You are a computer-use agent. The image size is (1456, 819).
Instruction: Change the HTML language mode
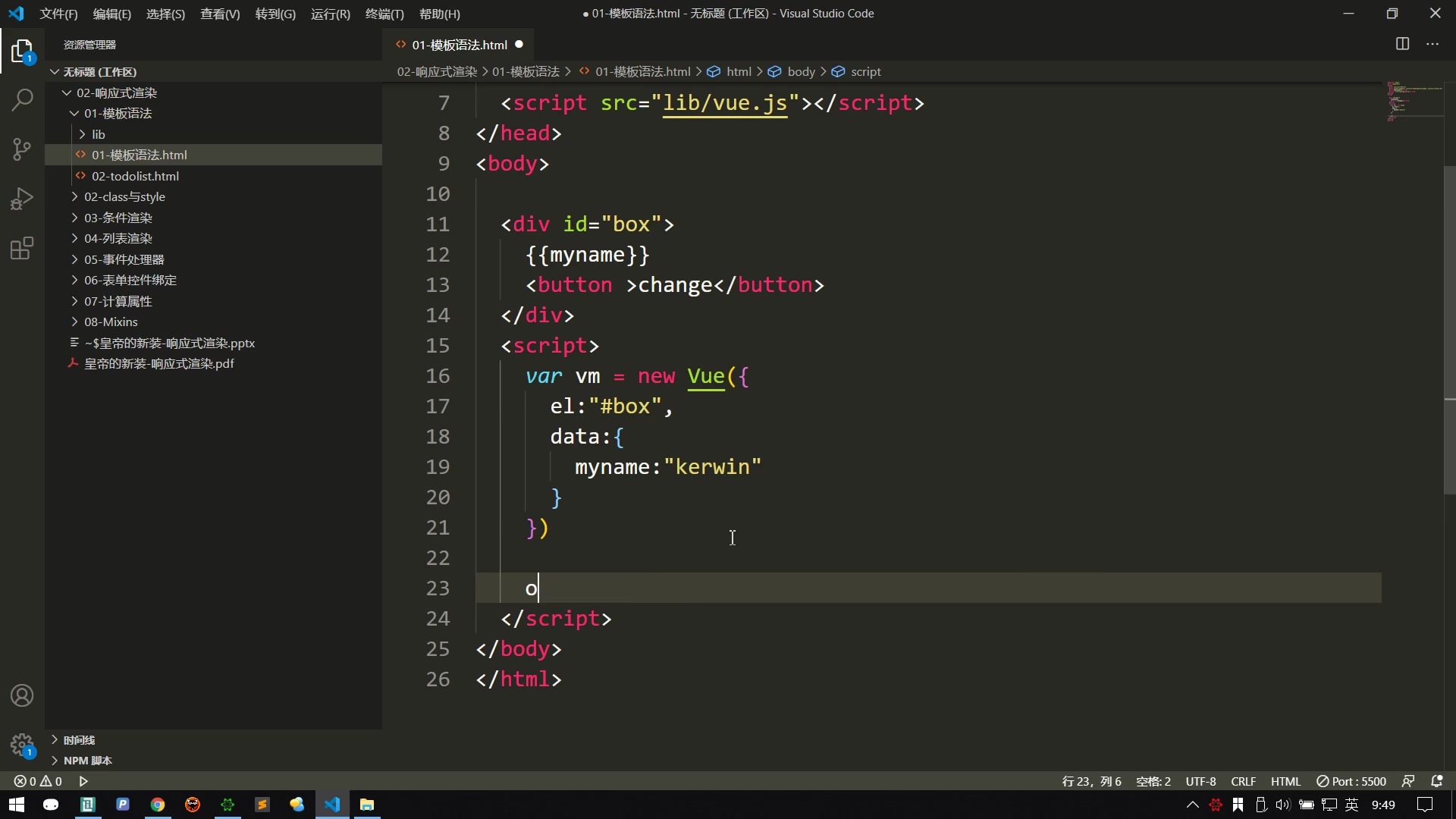tap(1285, 781)
